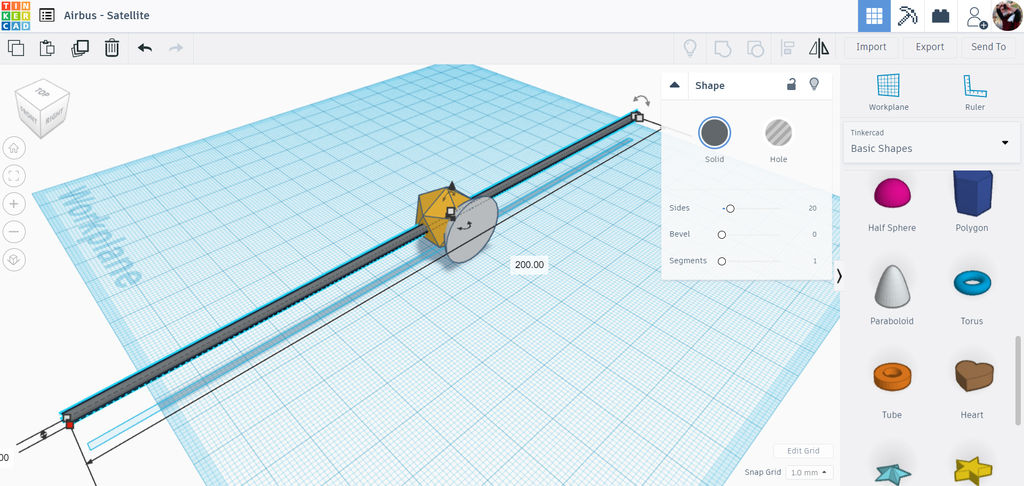Switch to 3D design grid view

click(x=874, y=16)
